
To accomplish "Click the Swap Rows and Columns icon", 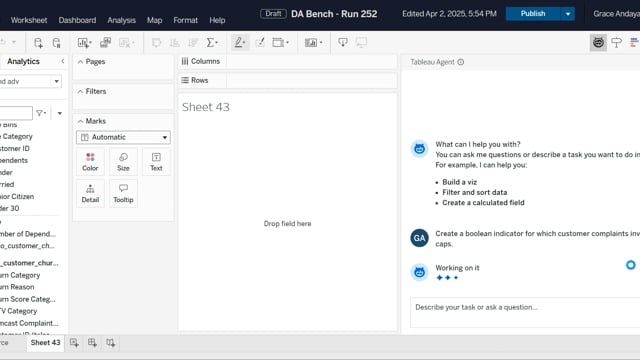I will [156, 42].
